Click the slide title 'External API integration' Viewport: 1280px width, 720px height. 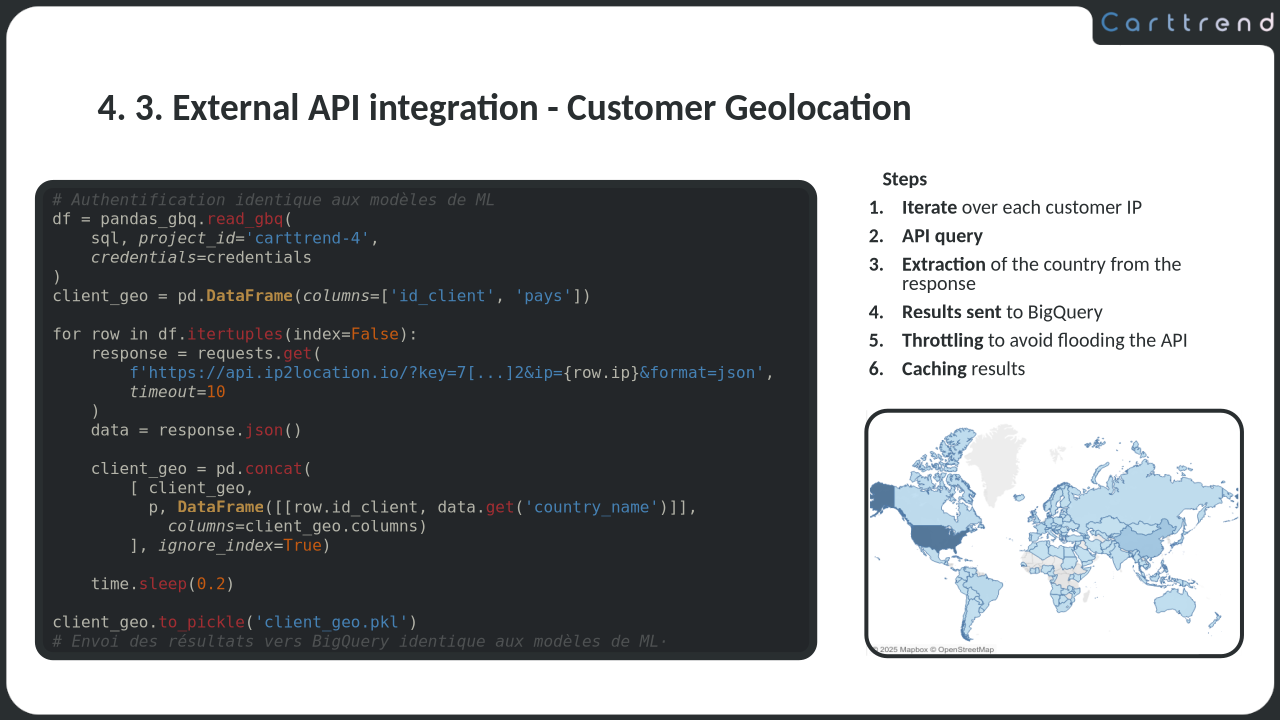(504, 108)
